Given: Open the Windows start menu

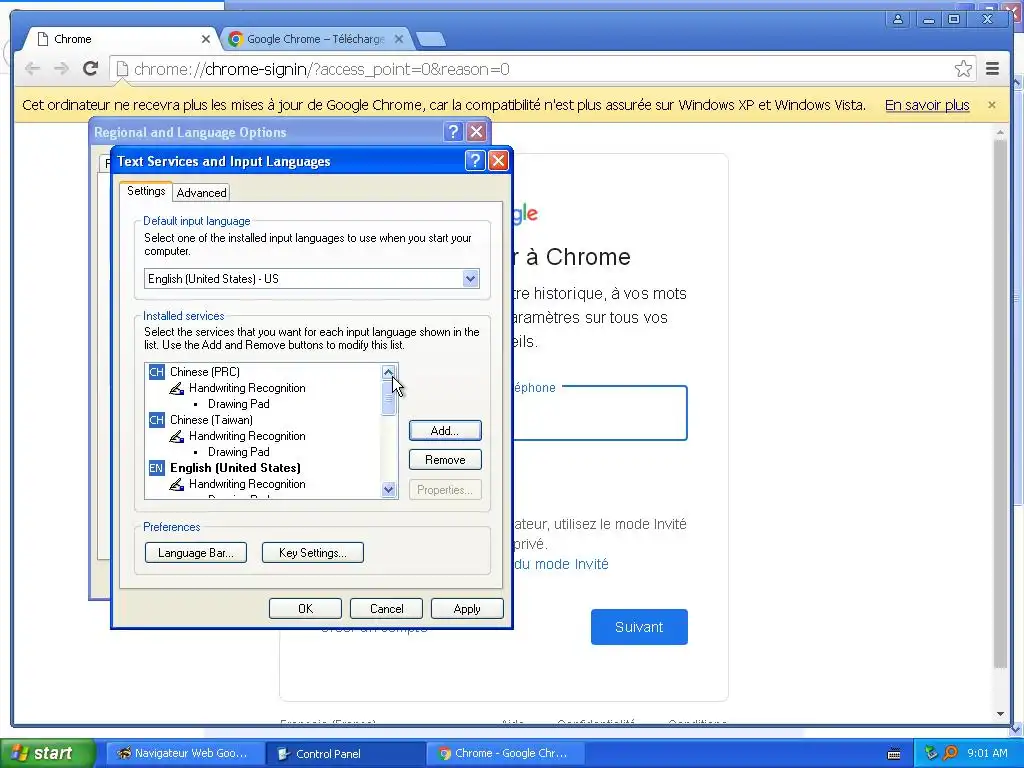Looking at the screenshot, I should tap(47, 753).
